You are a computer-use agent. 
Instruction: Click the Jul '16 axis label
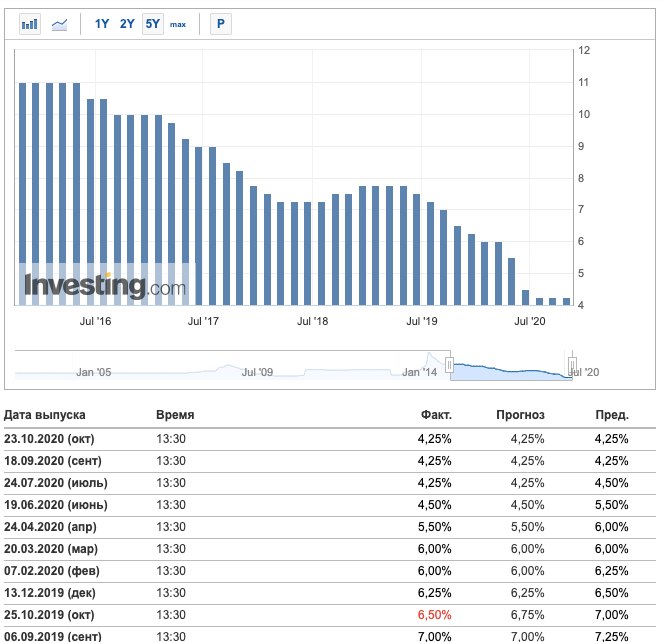(x=95, y=321)
